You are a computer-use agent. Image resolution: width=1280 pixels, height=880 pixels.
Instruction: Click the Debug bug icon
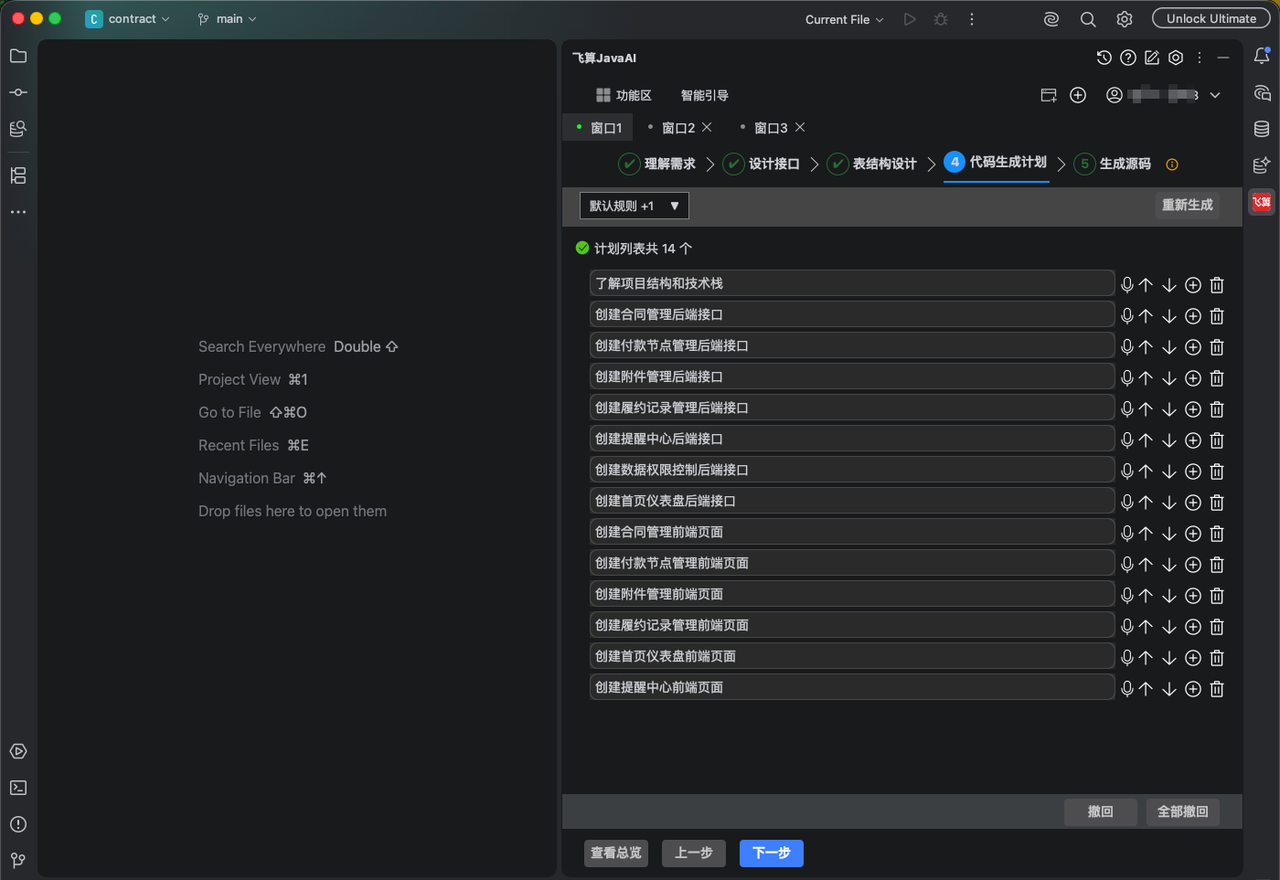tap(941, 19)
